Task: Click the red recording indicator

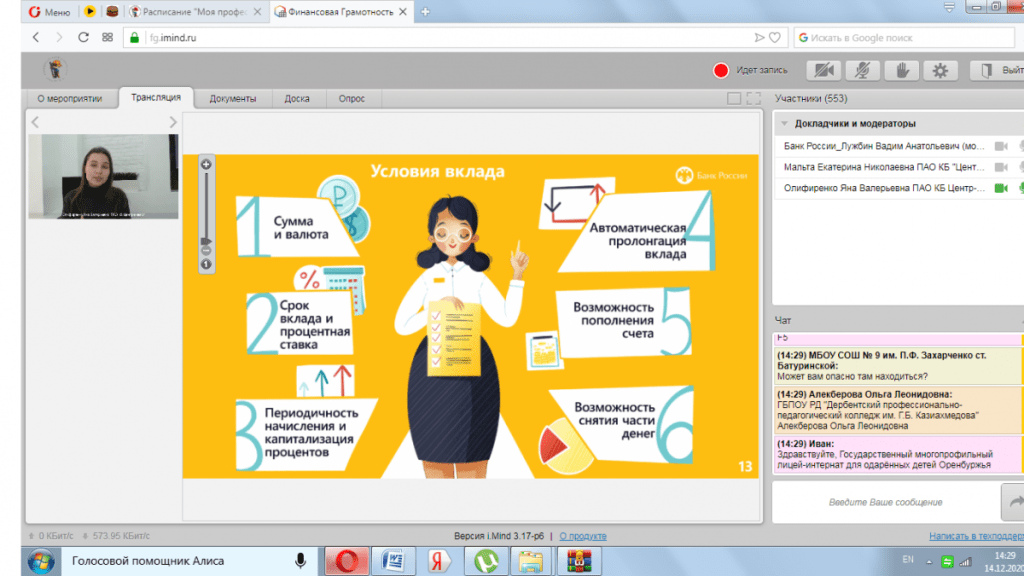Action: click(720, 71)
